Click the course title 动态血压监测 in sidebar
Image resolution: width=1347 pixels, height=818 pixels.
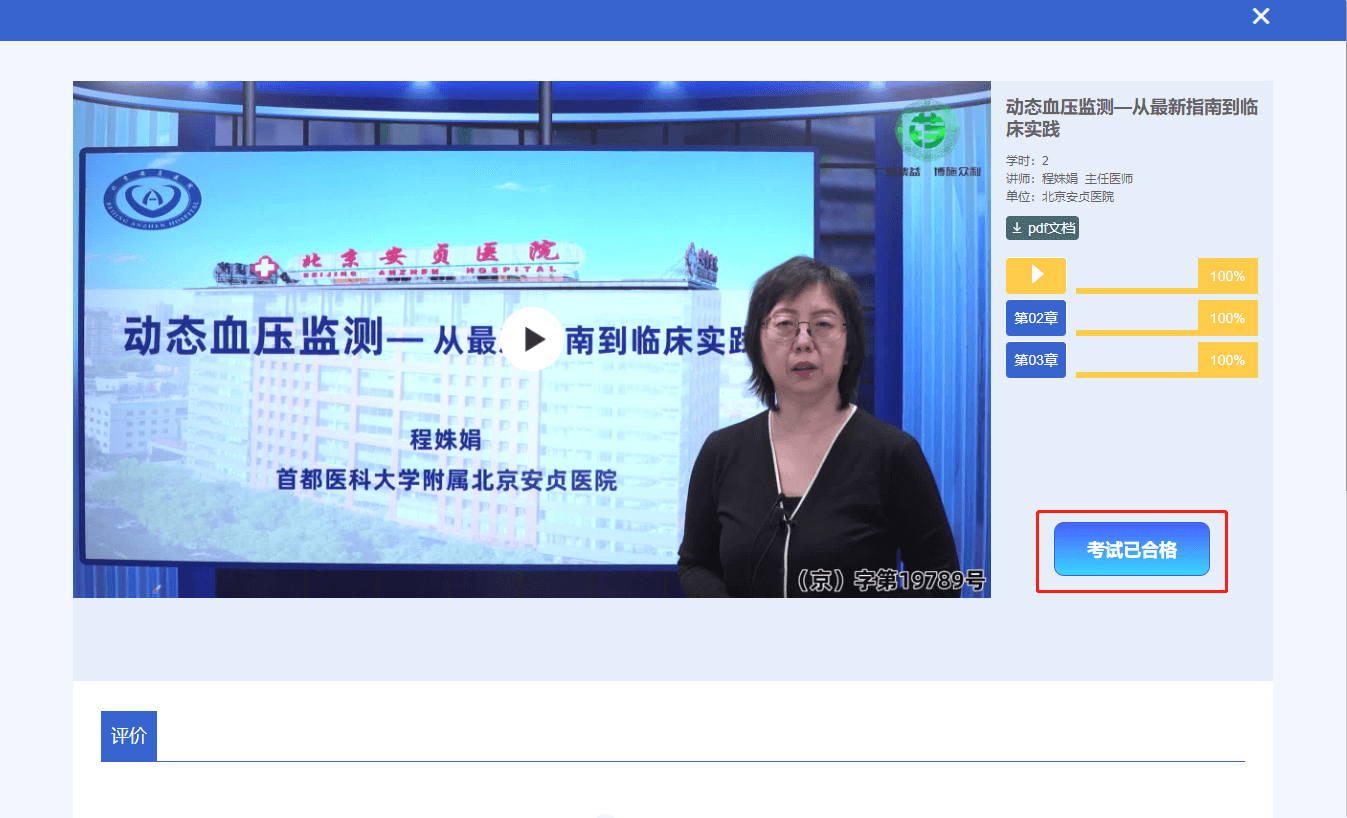[1131, 118]
